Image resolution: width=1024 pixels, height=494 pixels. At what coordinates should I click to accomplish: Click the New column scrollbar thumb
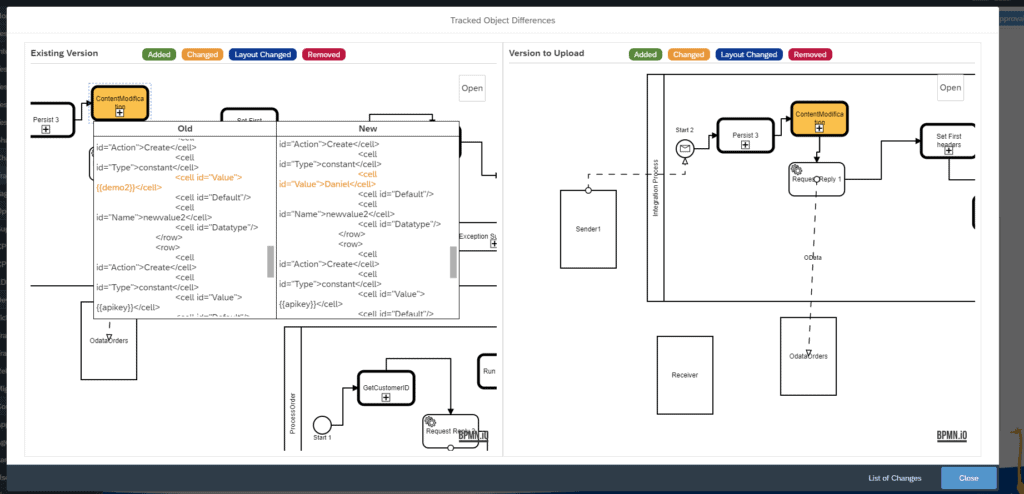coord(453,261)
